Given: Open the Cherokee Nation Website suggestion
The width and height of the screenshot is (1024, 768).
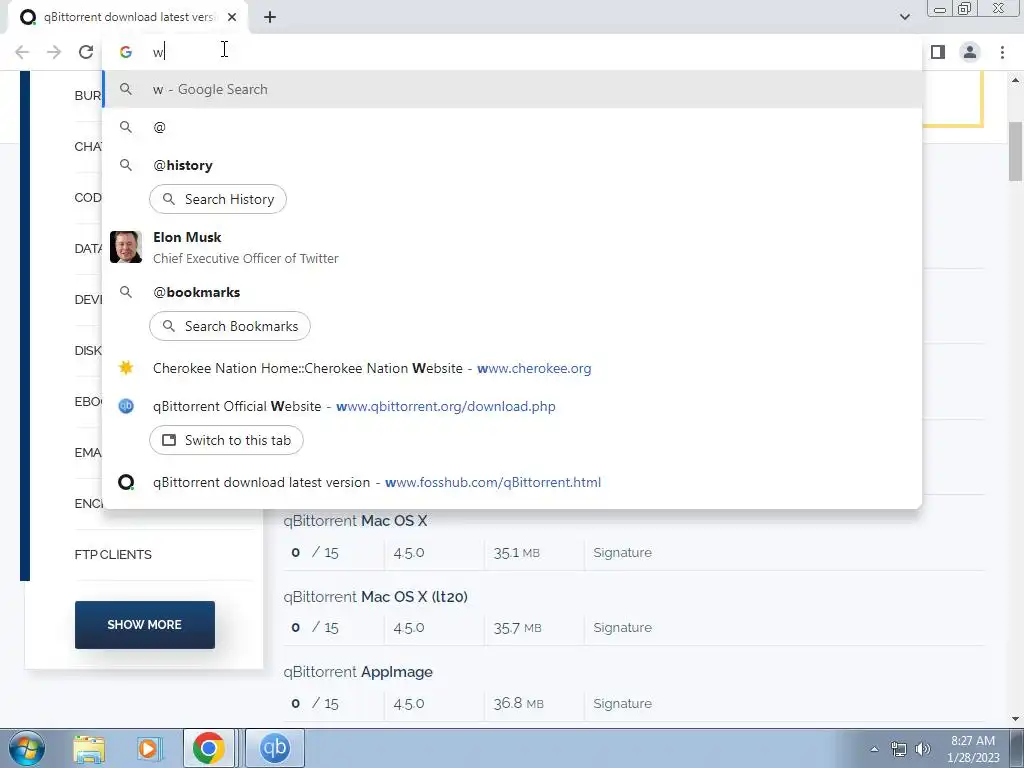Looking at the screenshot, I should click(513, 368).
